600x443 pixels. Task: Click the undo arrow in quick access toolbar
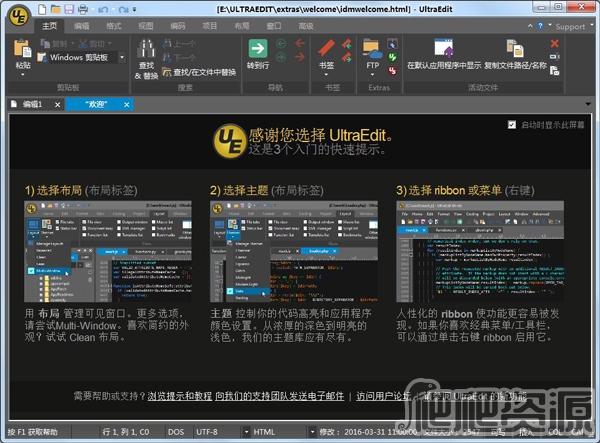coord(103,9)
